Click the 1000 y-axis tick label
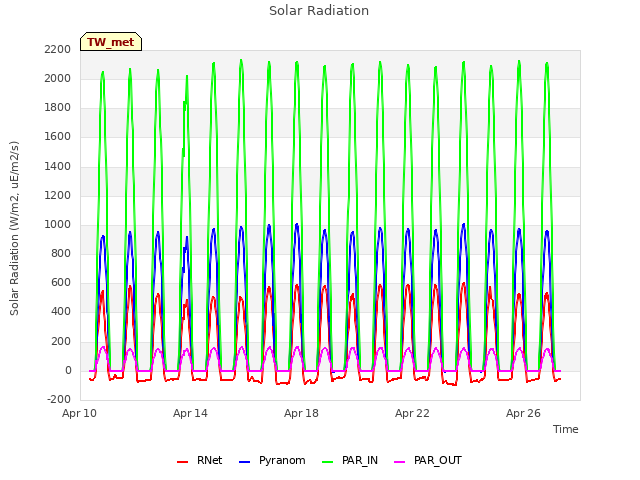This screenshot has width=640, height=480. point(58,224)
